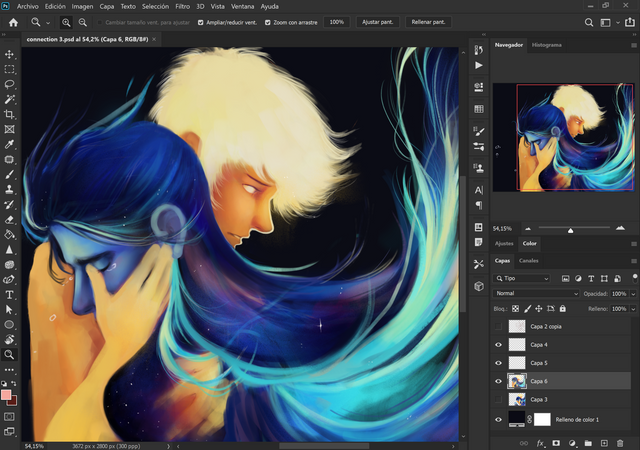This screenshot has height=450, width=640.
Task: Click the Ajustar pant. button
Action: point(377,22)
